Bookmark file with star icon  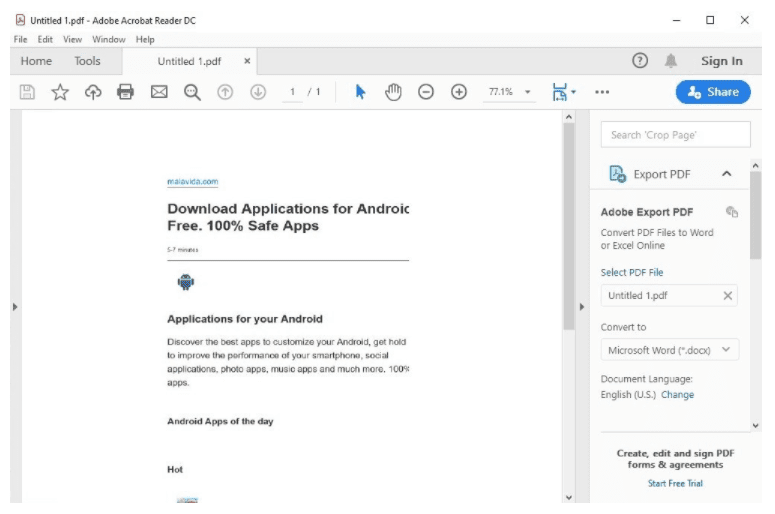click(x=60, y=92)
